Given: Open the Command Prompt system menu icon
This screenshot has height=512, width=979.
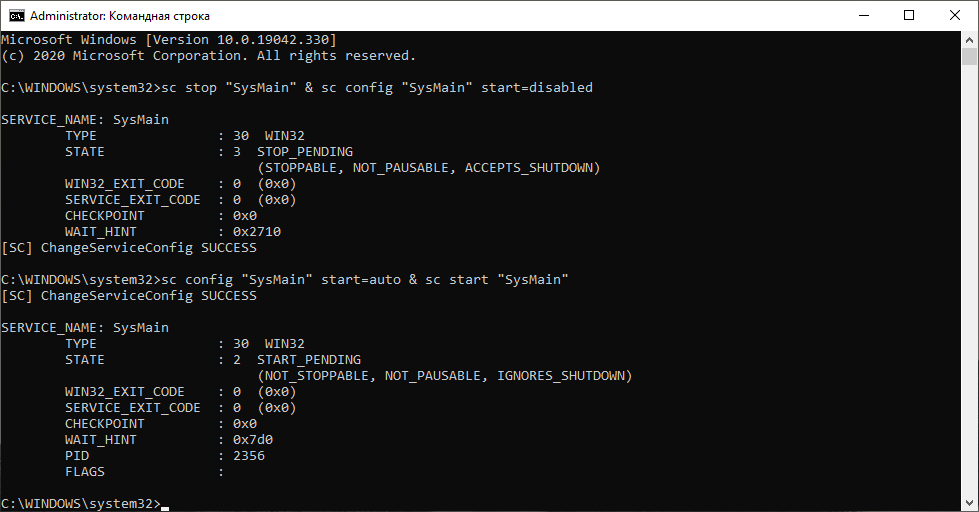Looking at the screenshot, I should pyautogui.click(x=16, y=15).
